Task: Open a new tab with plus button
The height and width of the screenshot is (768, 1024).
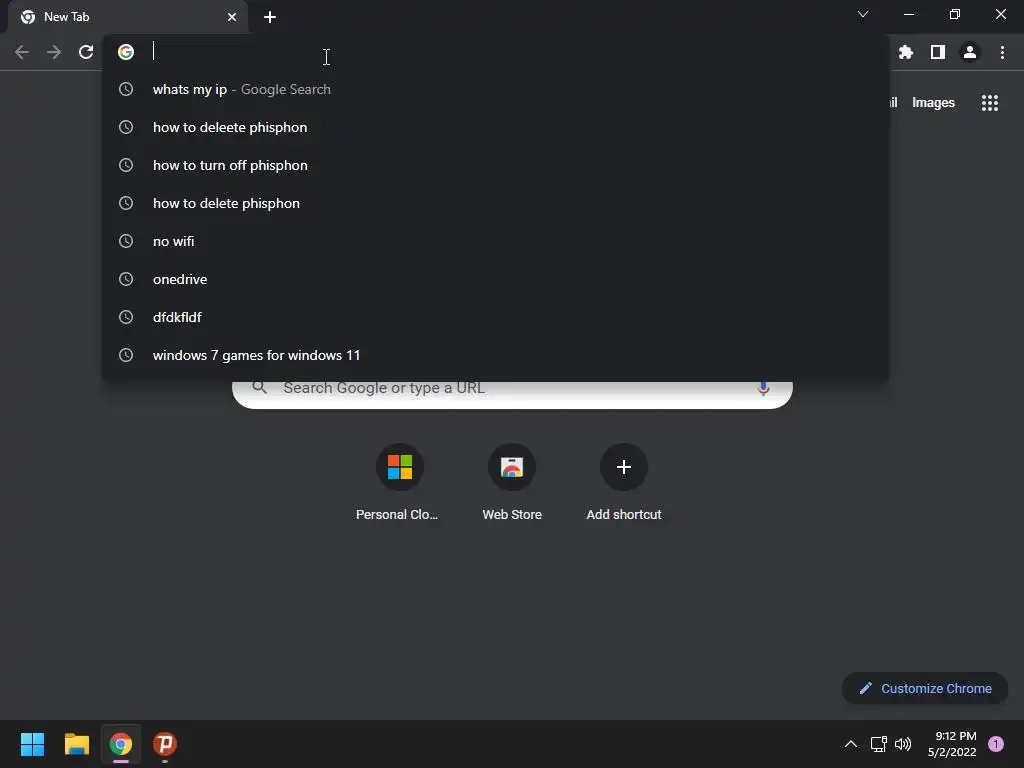Action: 270,17
